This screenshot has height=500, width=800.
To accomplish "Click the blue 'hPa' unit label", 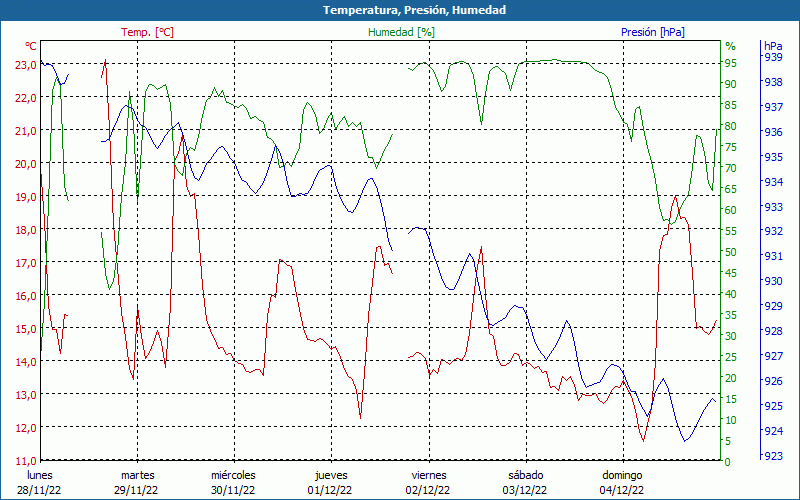I will (x=772, y=45).
